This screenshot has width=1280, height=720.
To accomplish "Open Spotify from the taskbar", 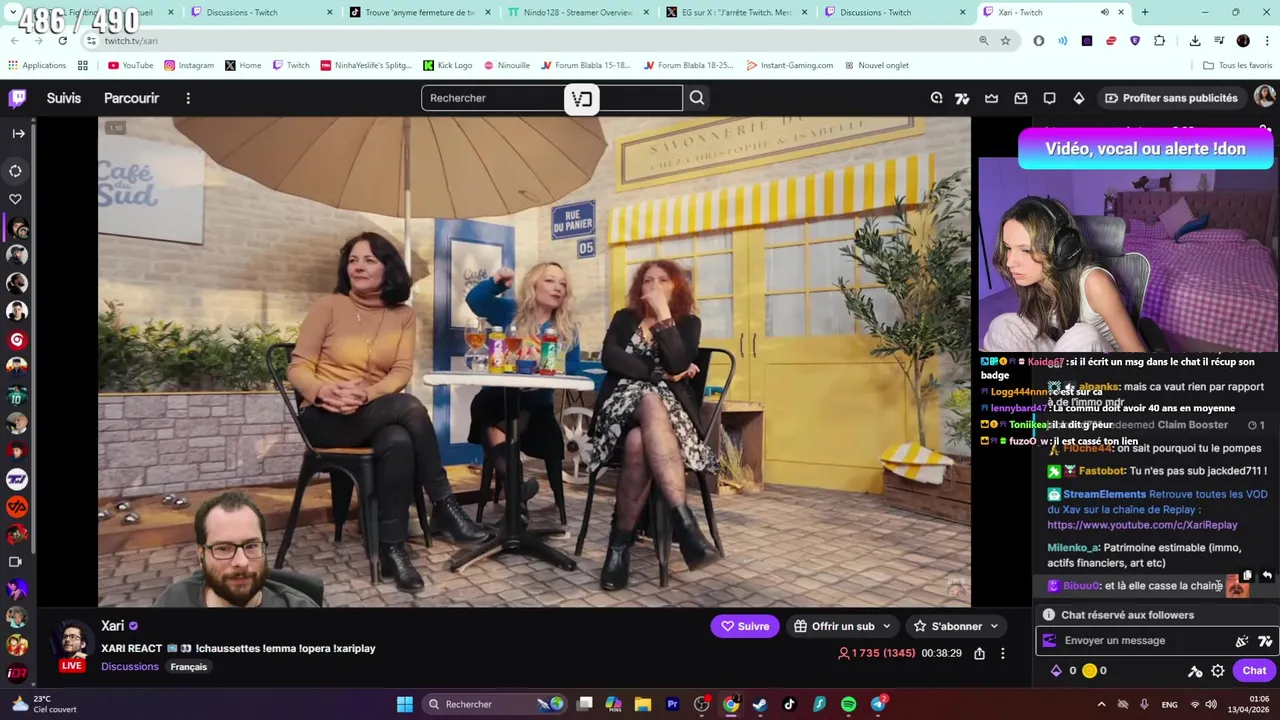I will [848, 704].
